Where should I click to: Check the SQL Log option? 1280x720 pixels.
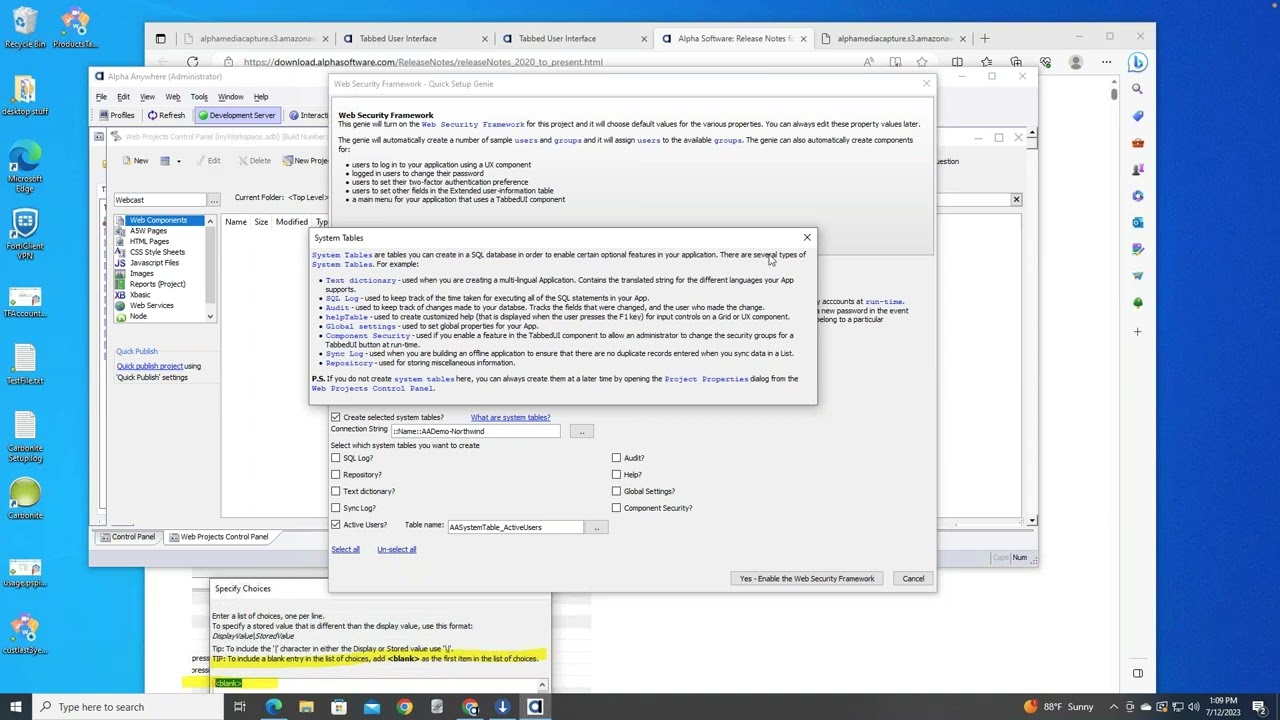click(336, 458)
